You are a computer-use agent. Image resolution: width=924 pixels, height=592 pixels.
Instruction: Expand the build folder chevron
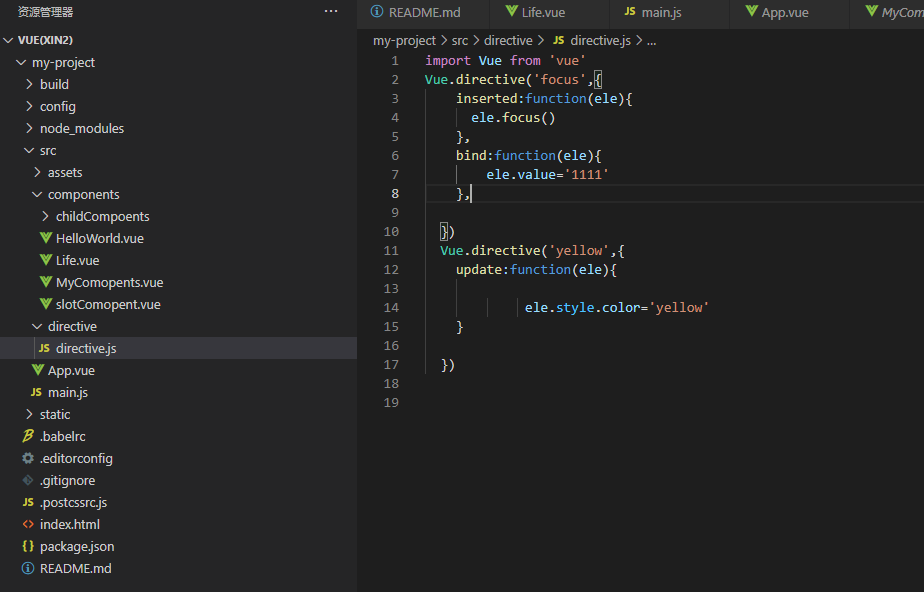click(x=29, y=84)
